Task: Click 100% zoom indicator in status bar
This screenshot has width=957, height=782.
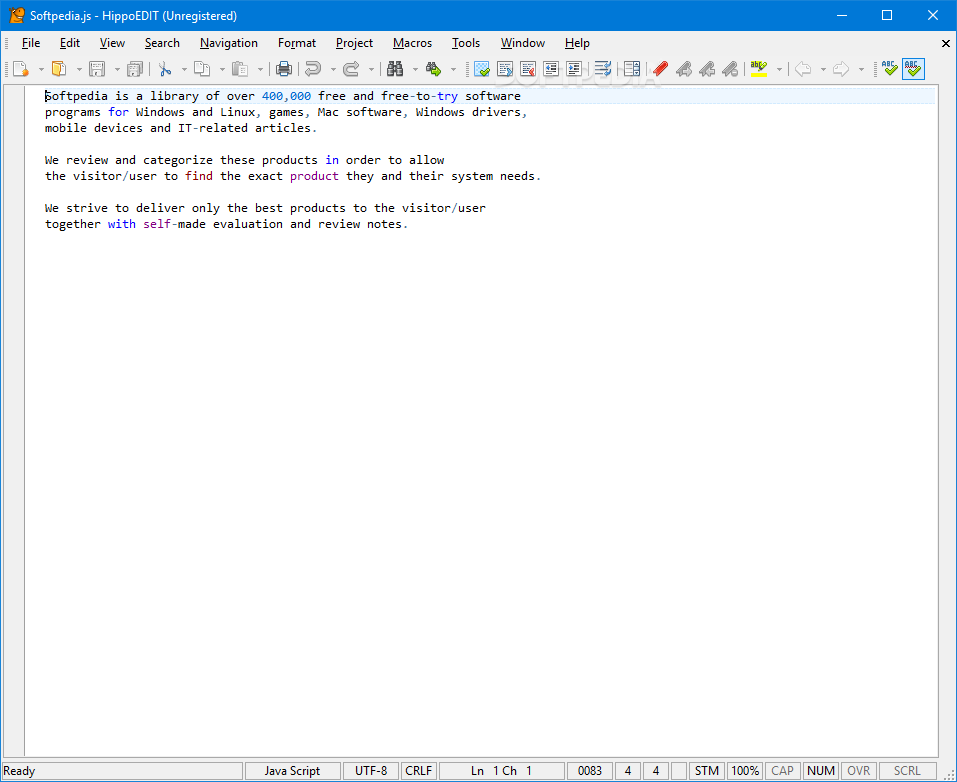Action: tap(745, 771)
